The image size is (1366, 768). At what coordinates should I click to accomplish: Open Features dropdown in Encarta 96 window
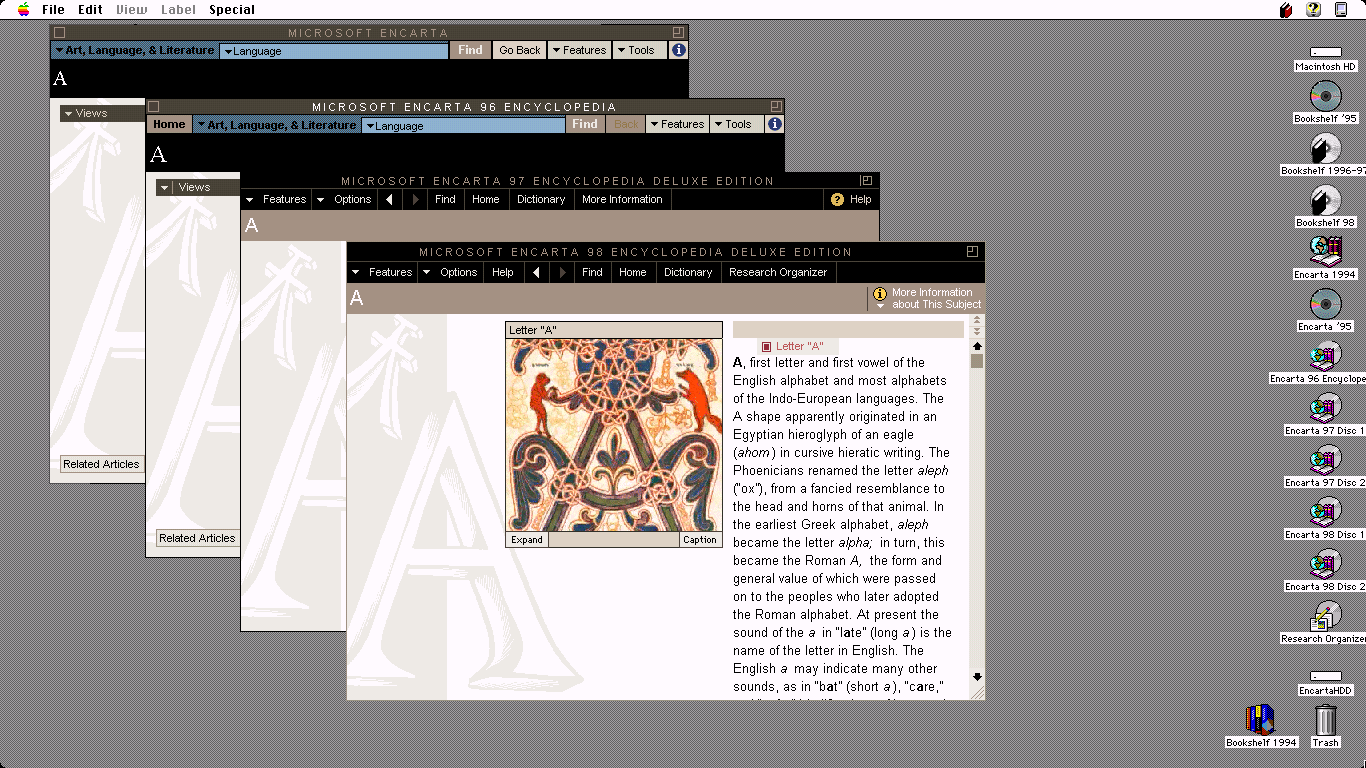coord(676,124)
